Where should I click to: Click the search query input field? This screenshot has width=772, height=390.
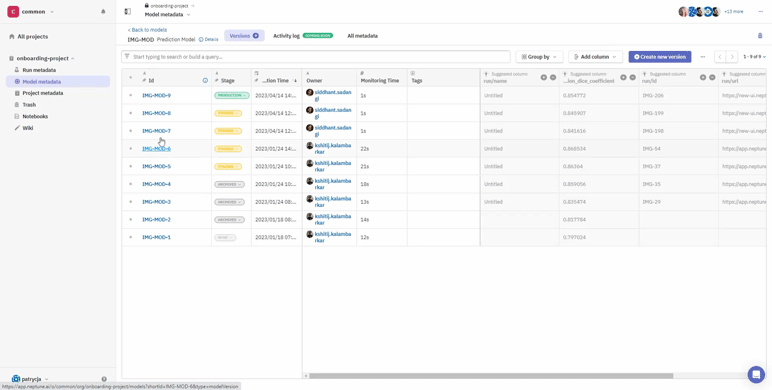click(316, 57)
